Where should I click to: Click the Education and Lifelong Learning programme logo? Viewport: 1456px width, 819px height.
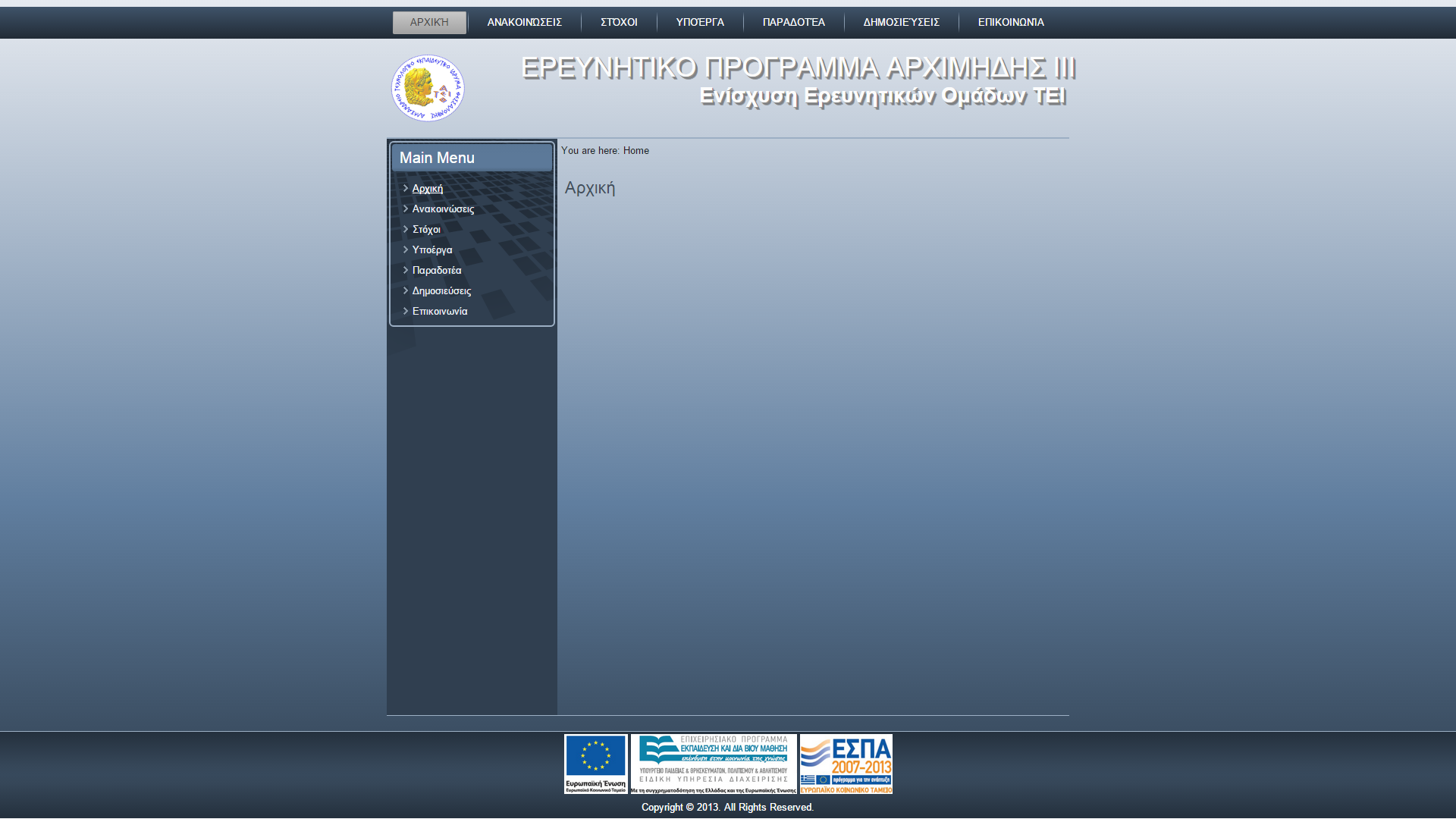pyautogui.click(x=713, y=764)
